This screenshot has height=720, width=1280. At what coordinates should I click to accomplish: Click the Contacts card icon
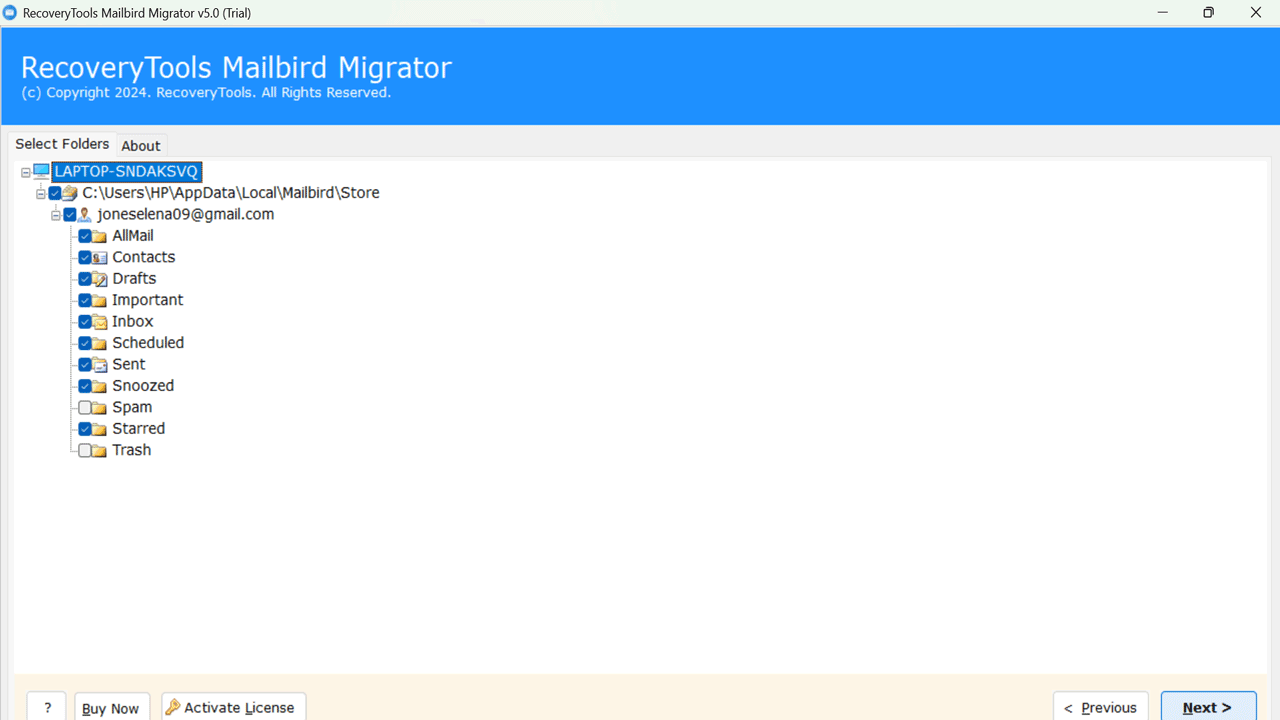pyautogui.click(x=100, y=258)
